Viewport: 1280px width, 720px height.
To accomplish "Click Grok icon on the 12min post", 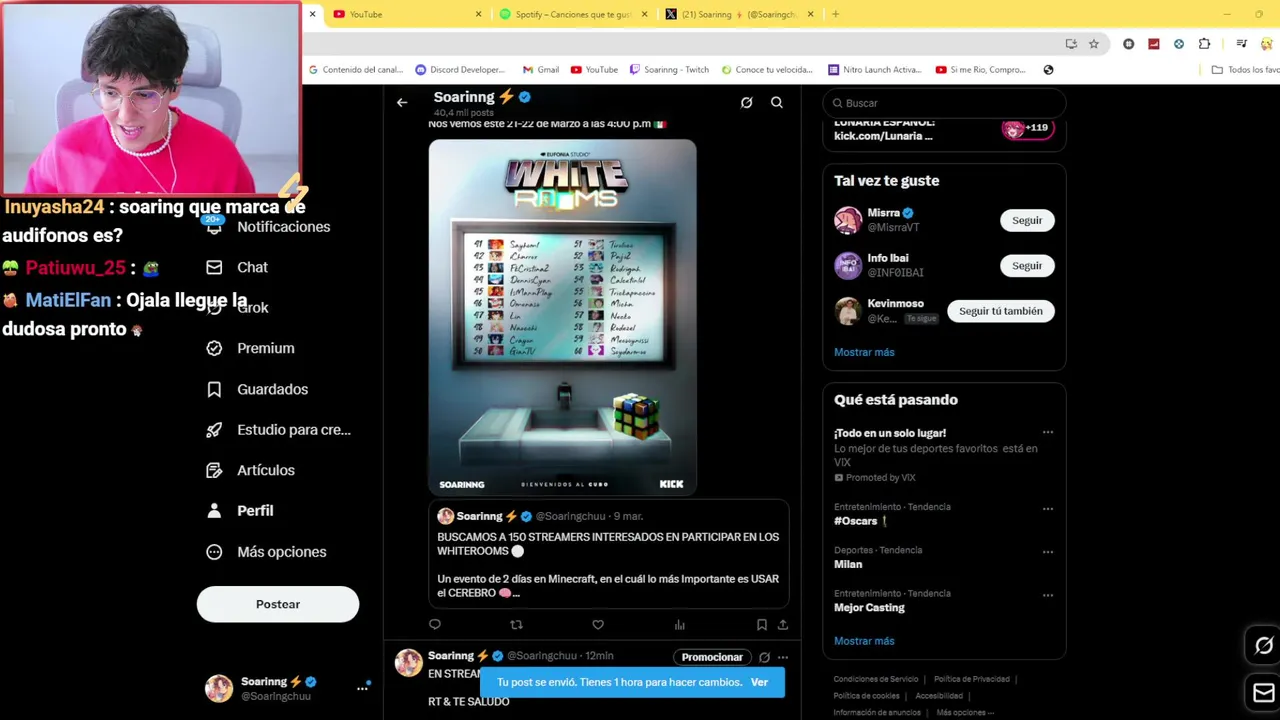I will [764, 657].
